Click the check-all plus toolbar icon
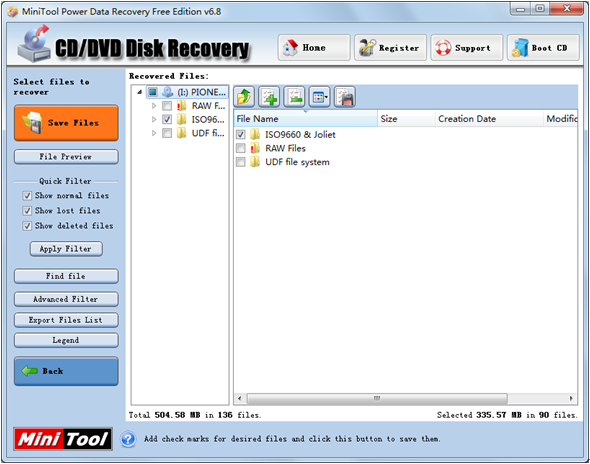Image resolution: width=590 pixels, height=464 pixels. (269, 97)
